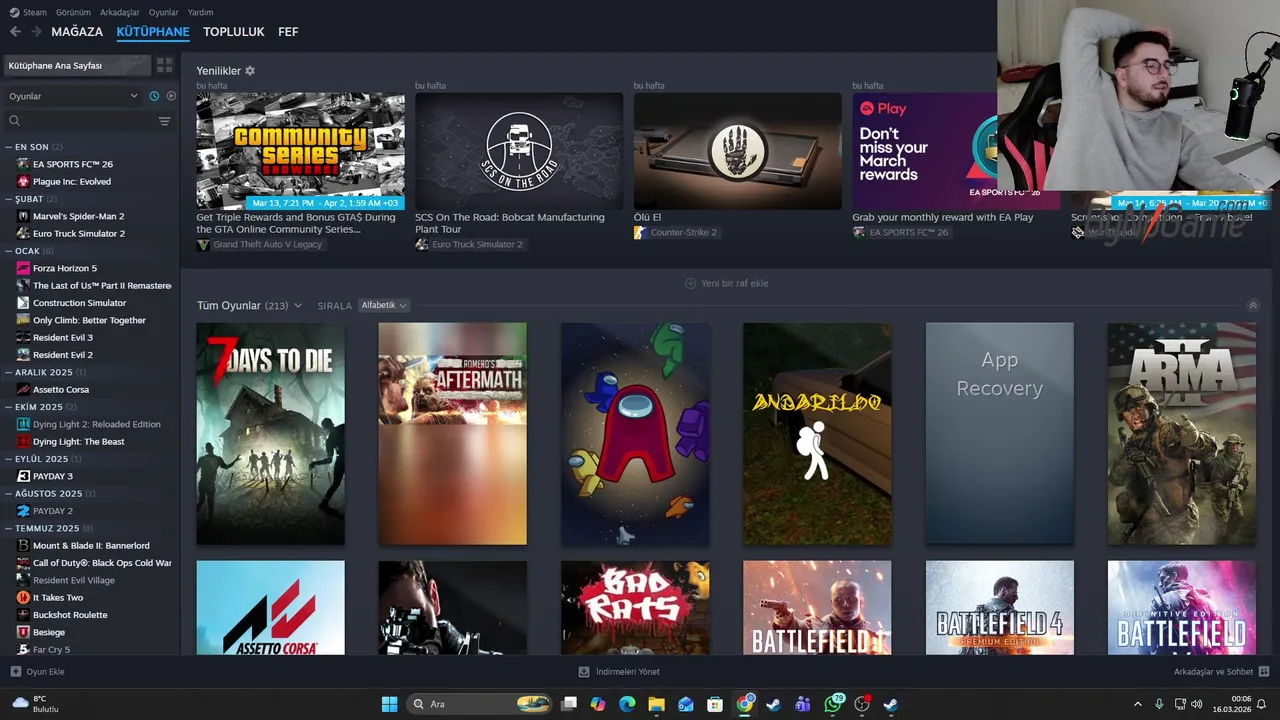The height and width of the screenshot is (720, 1280).
Task: Open Microsoft Store from the taskbar
Action: [715, 704]
